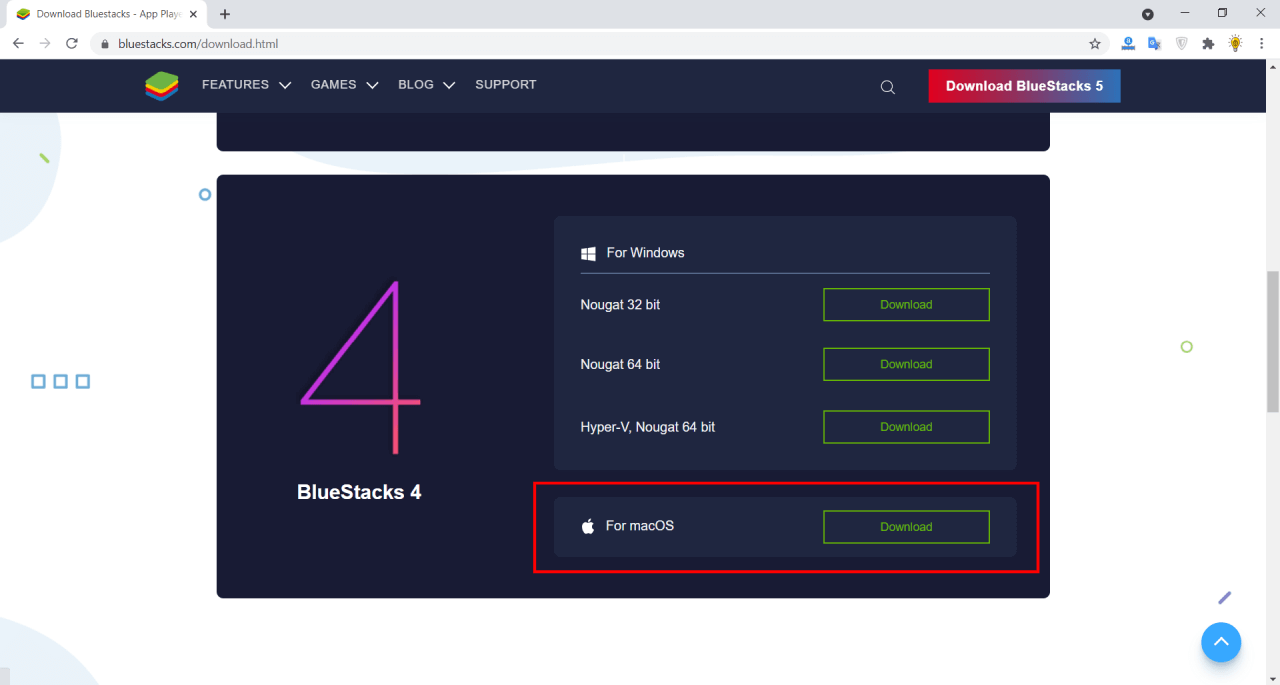Screen dimensions: 1280x685
Task: Open the Chrome three-dots menu
Action: (1261, 44)
